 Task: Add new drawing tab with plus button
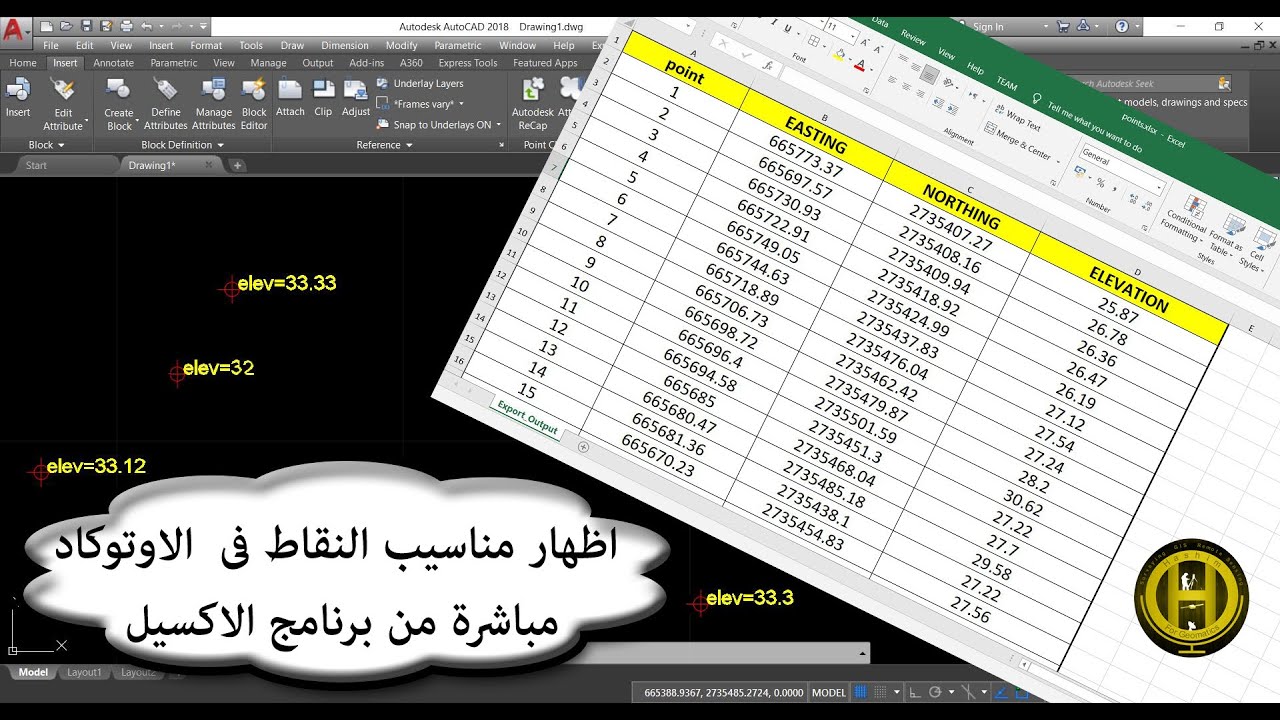[237, 165]
